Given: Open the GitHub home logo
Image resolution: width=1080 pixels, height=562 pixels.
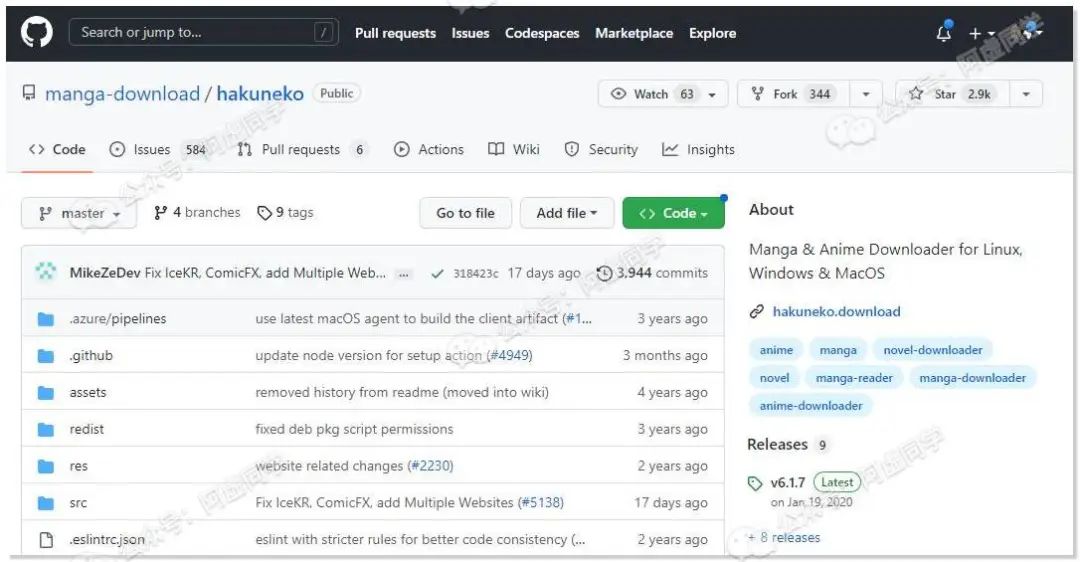Looking at the screenshot, I should [37, 32].
